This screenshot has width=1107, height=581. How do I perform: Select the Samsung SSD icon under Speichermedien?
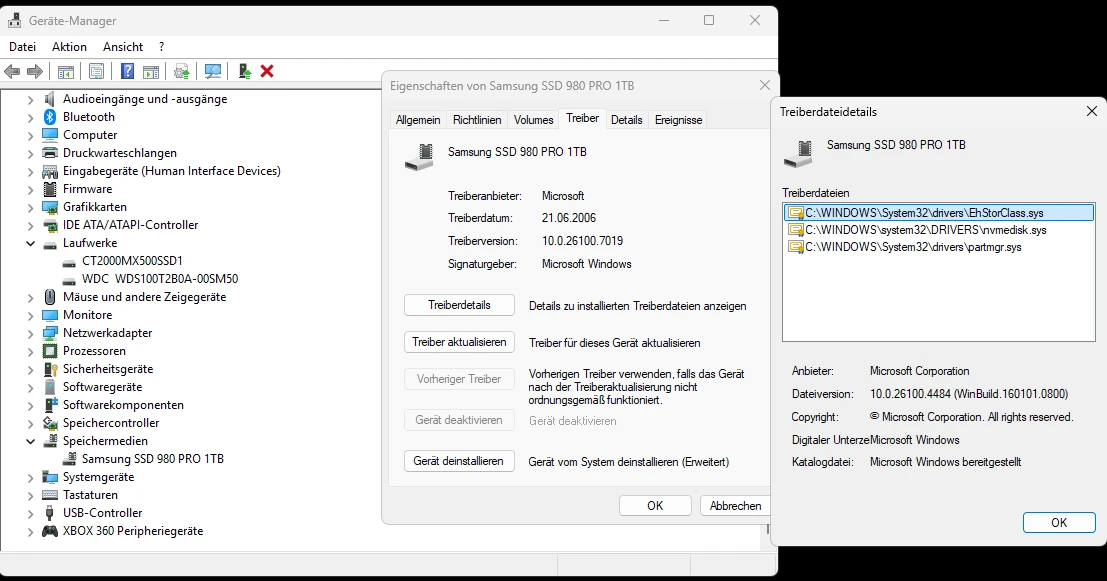(x=68, y=459)
